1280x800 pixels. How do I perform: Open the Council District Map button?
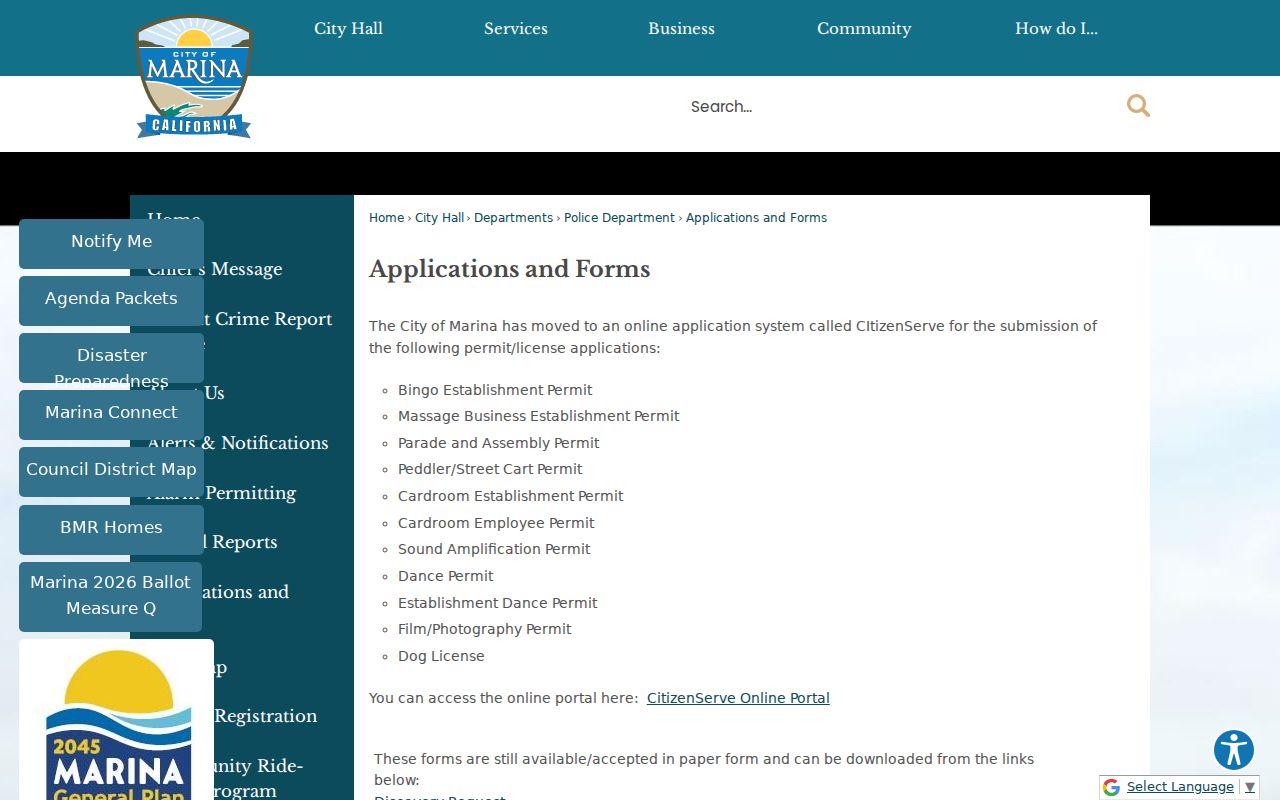[111, 470]
